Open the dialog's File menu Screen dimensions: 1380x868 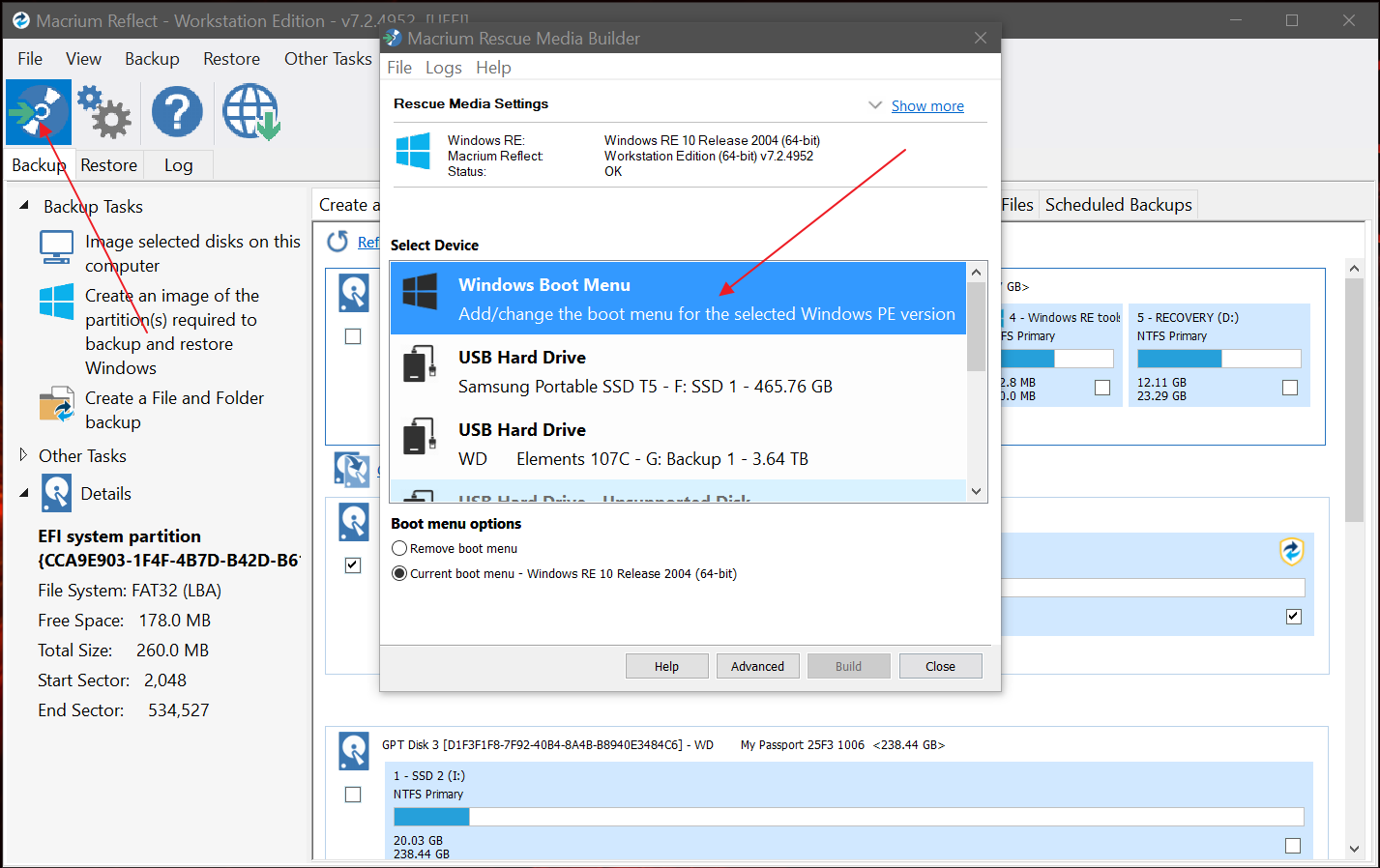(x=399, y=68)
